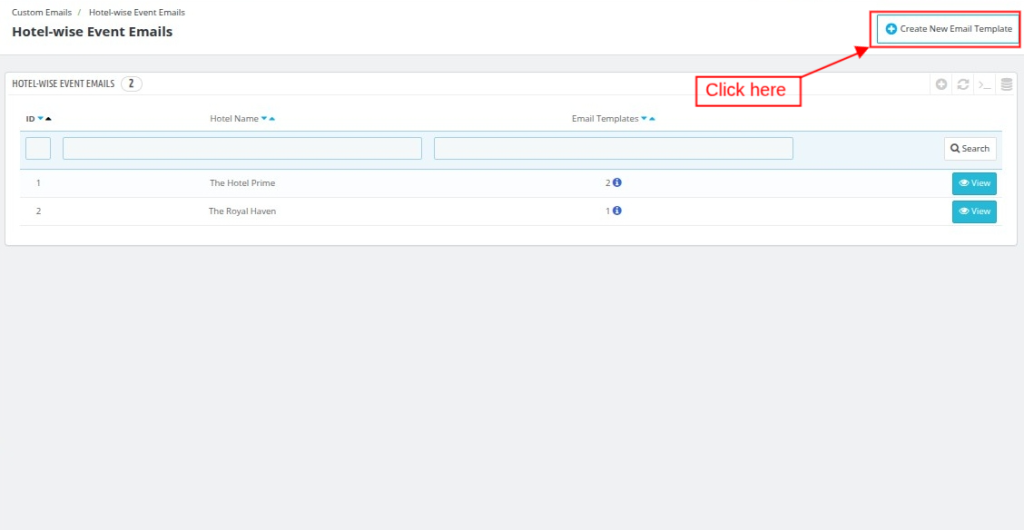Screen dimensions: 1024x530
Task: View The Hotel Prime email templates
Action: pyautogui.click(x=974, y=183)
